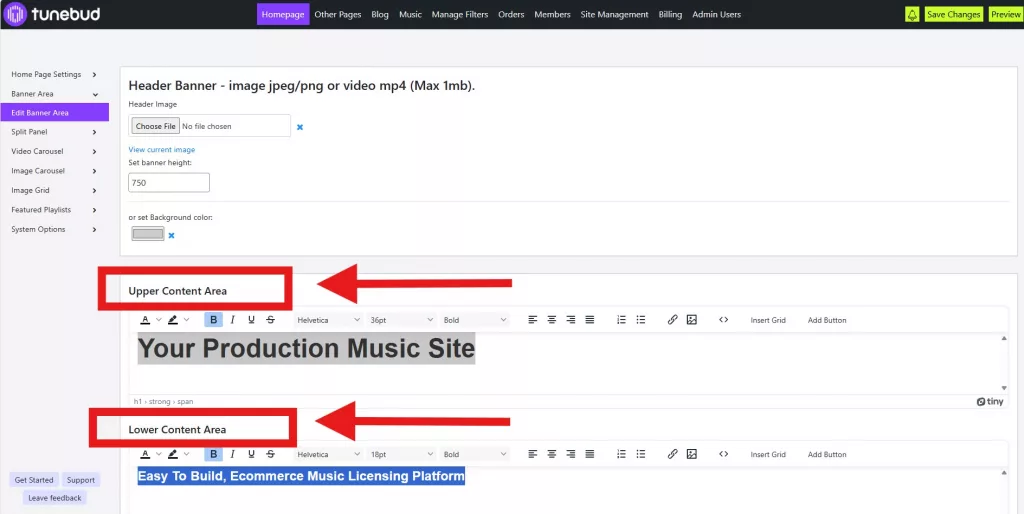Apply bullet list in Lower Content editor

click(641, 454)
